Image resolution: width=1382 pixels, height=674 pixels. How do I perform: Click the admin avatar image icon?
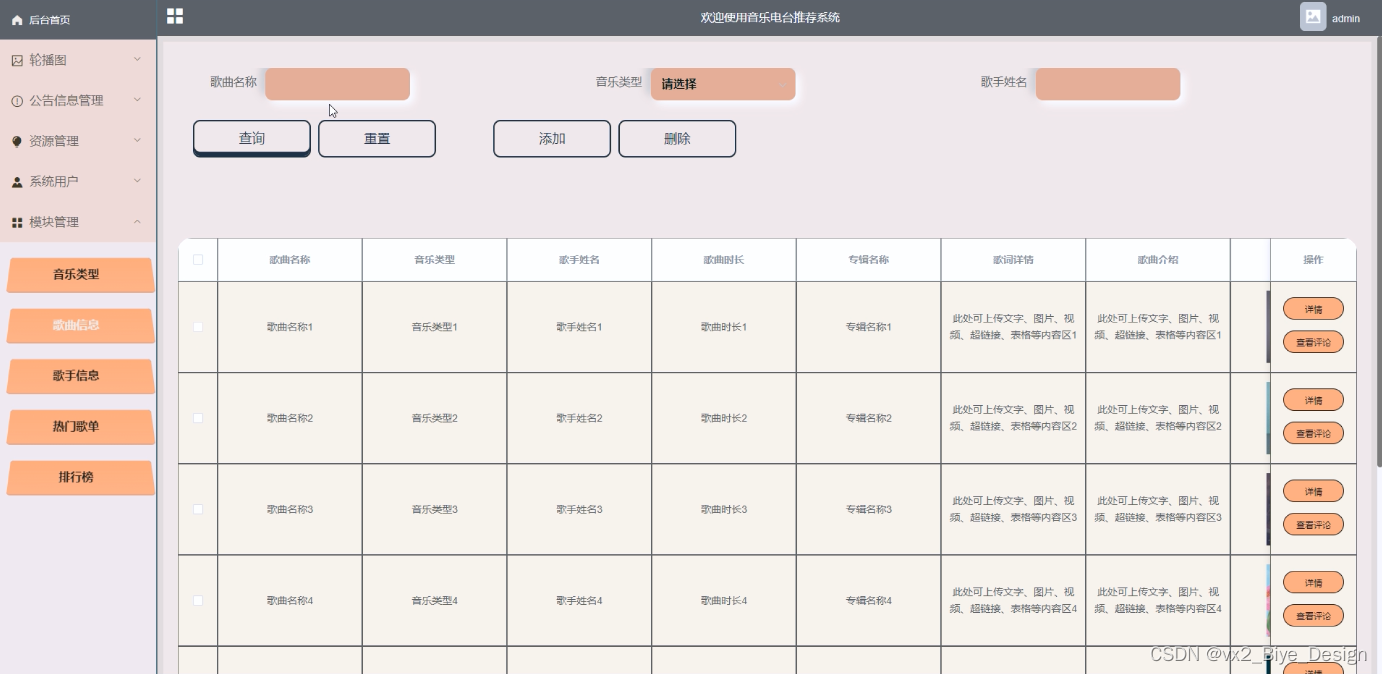click(1313, 17)
